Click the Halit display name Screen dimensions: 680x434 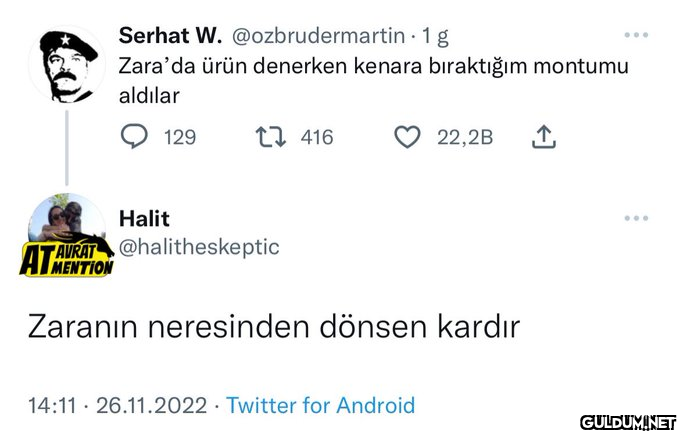[144, 218]
